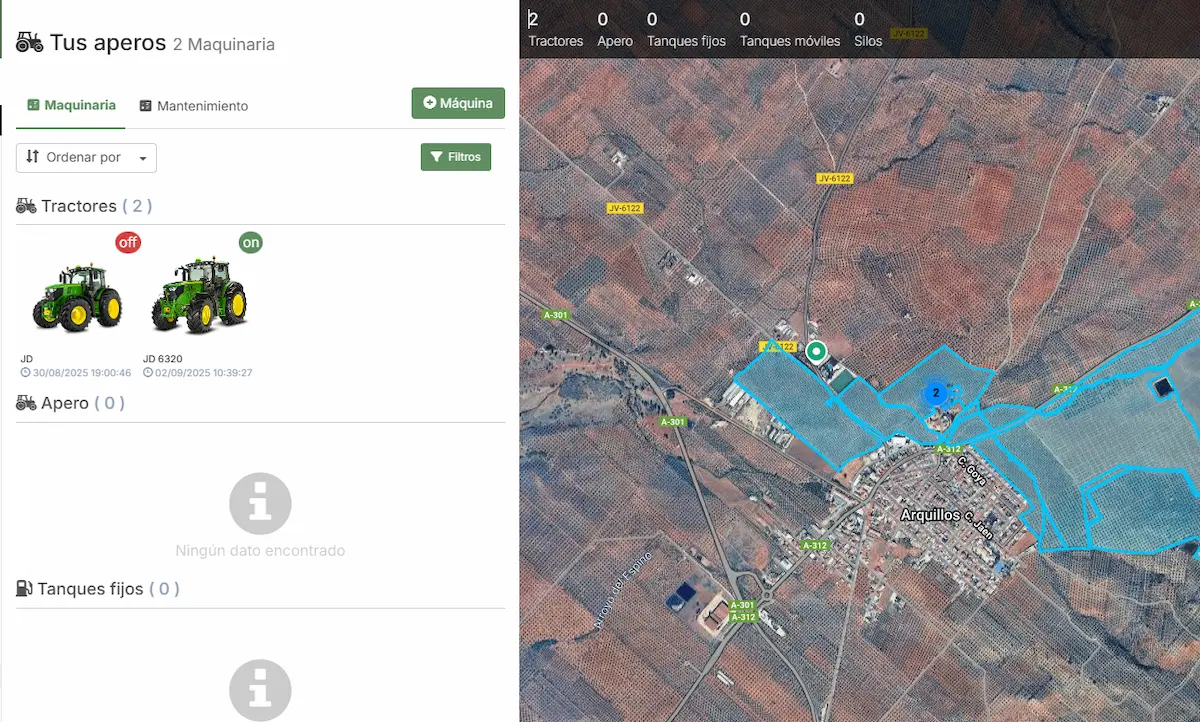Open the Filtros button
1200x722 pixels.
(456, 157)
